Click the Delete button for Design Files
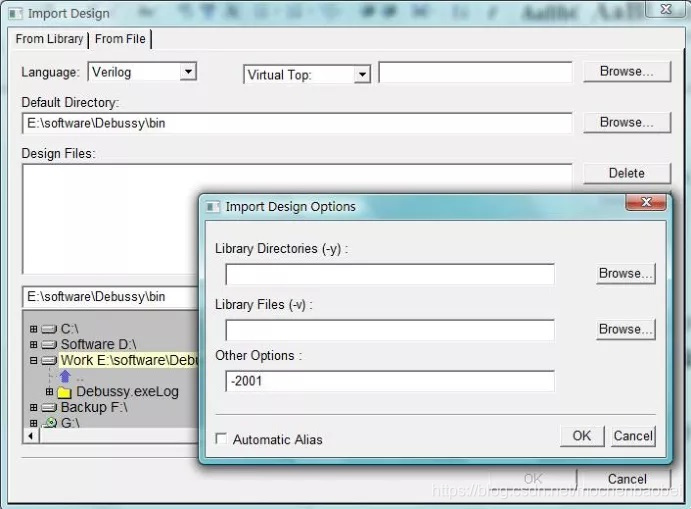Viewport: 691px width, 509px height. [x=626, y=173]
